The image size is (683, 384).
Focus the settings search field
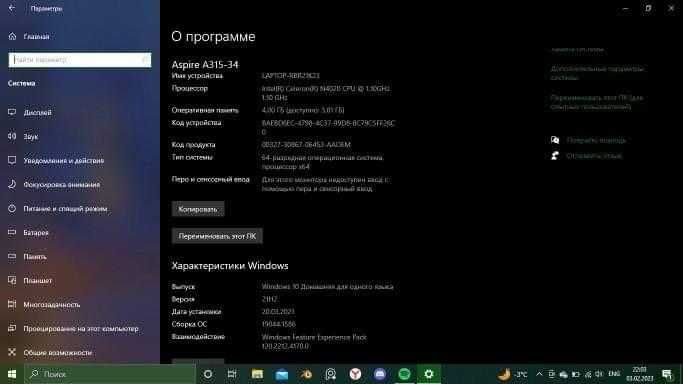[80, 60]
